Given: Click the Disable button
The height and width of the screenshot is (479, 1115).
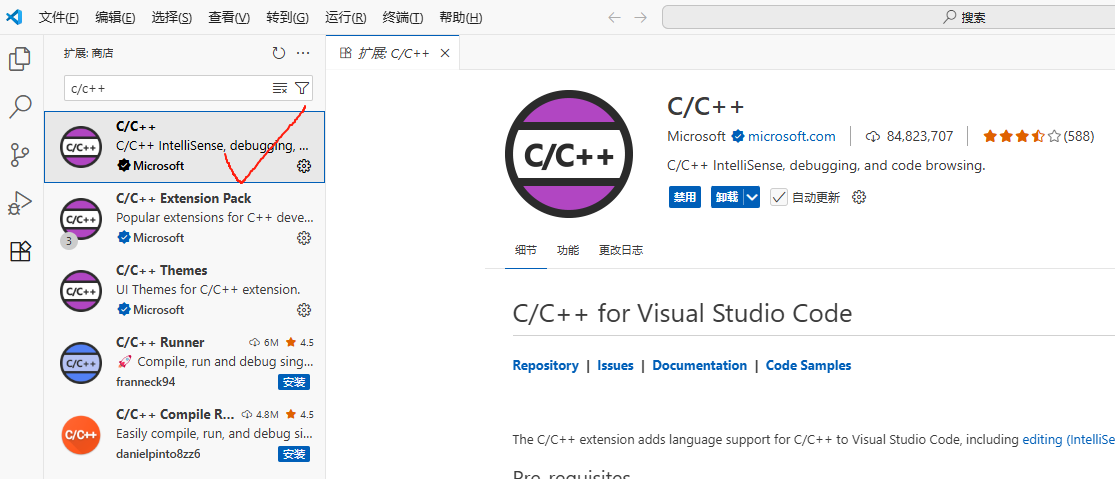Looking at the screenshot, I should click(x=685, y=197).
